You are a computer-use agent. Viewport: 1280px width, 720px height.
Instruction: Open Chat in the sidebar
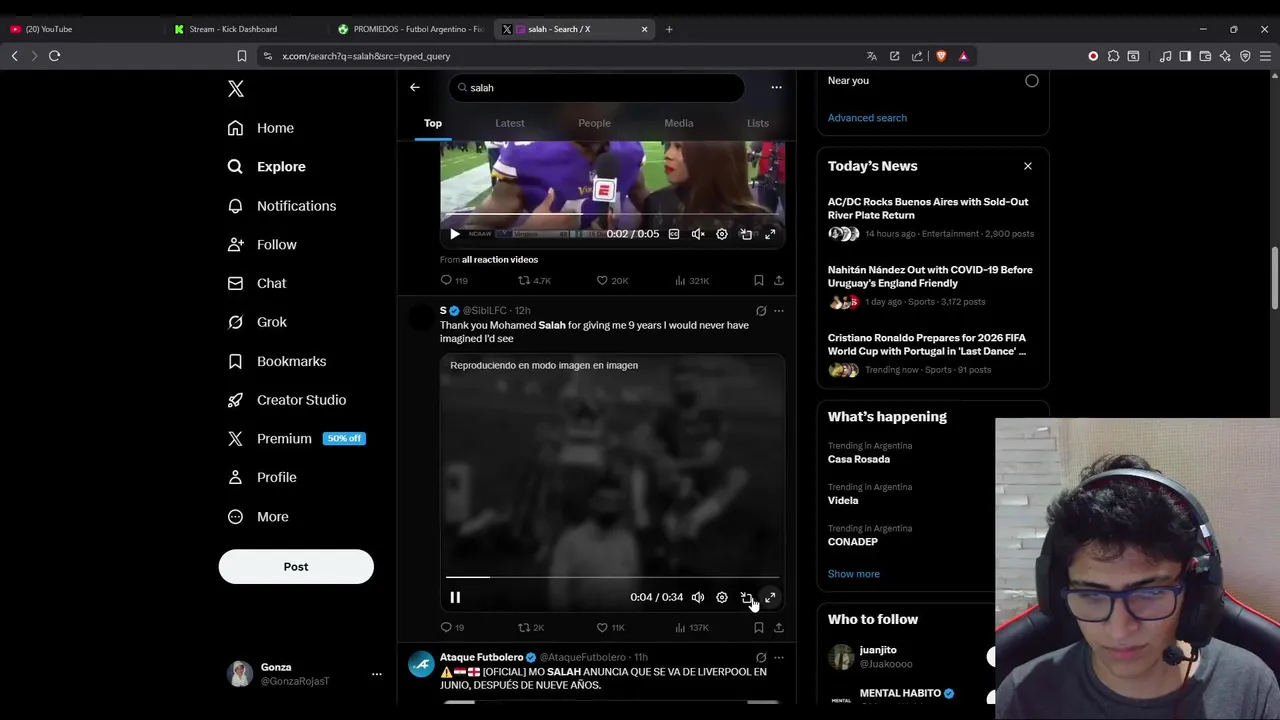coord(256,284)
